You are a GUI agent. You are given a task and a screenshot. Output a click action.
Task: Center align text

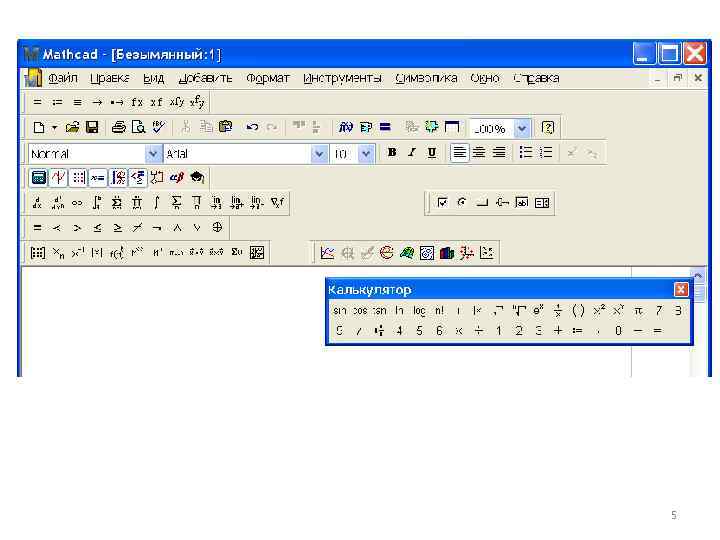[x=479, y=152]
